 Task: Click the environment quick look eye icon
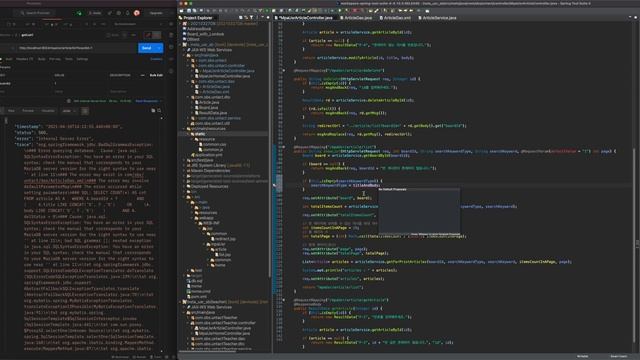point(171,24)
